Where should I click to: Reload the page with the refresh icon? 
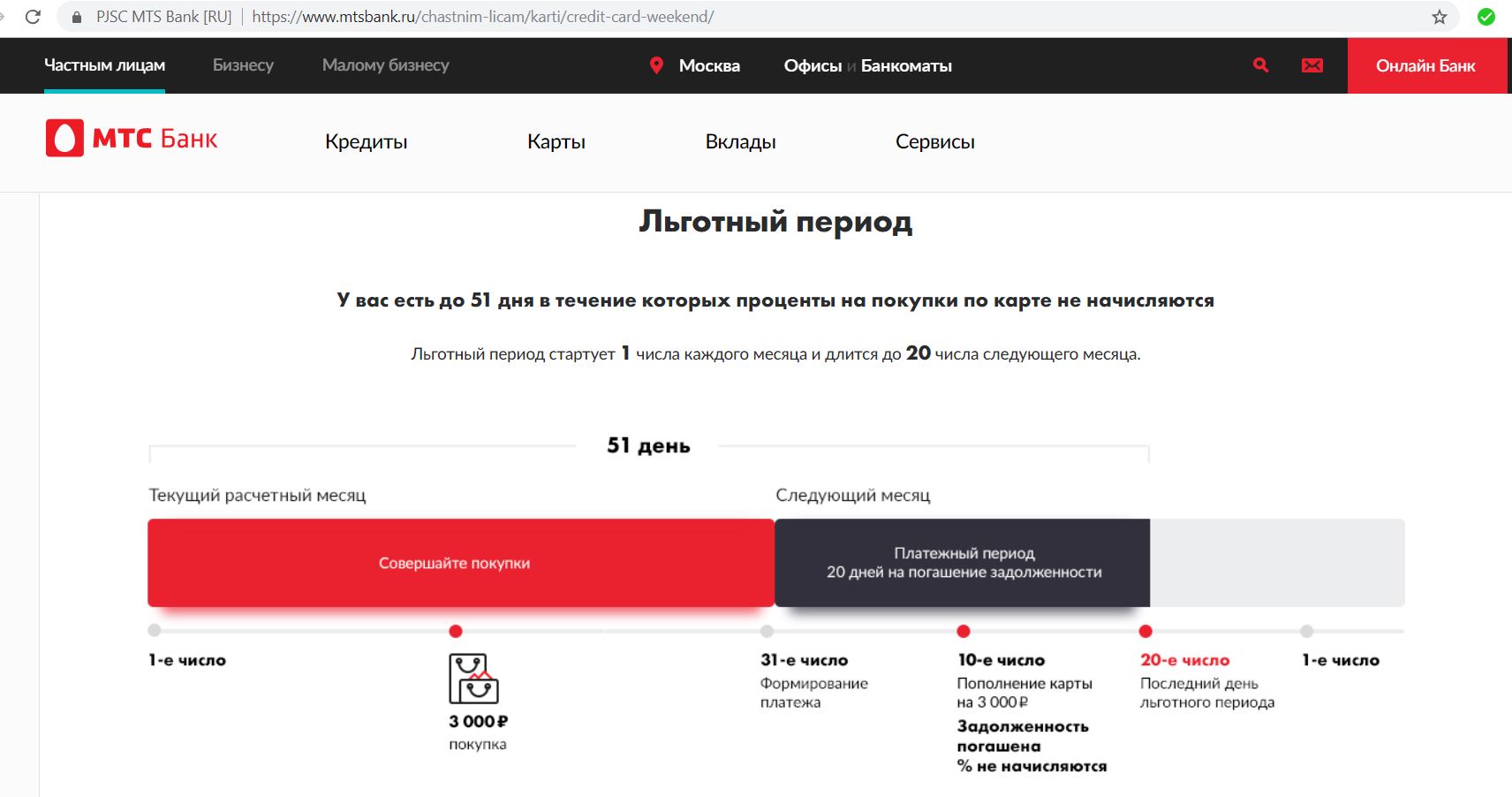(33, 17)
